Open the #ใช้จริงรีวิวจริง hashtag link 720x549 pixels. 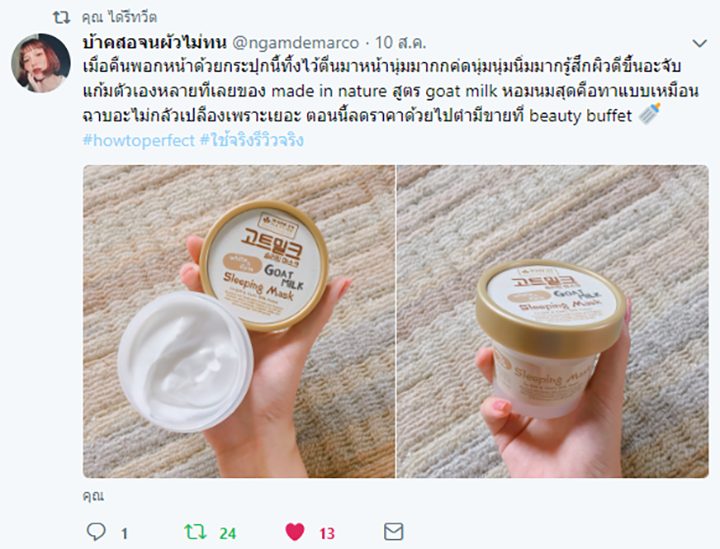252,140
